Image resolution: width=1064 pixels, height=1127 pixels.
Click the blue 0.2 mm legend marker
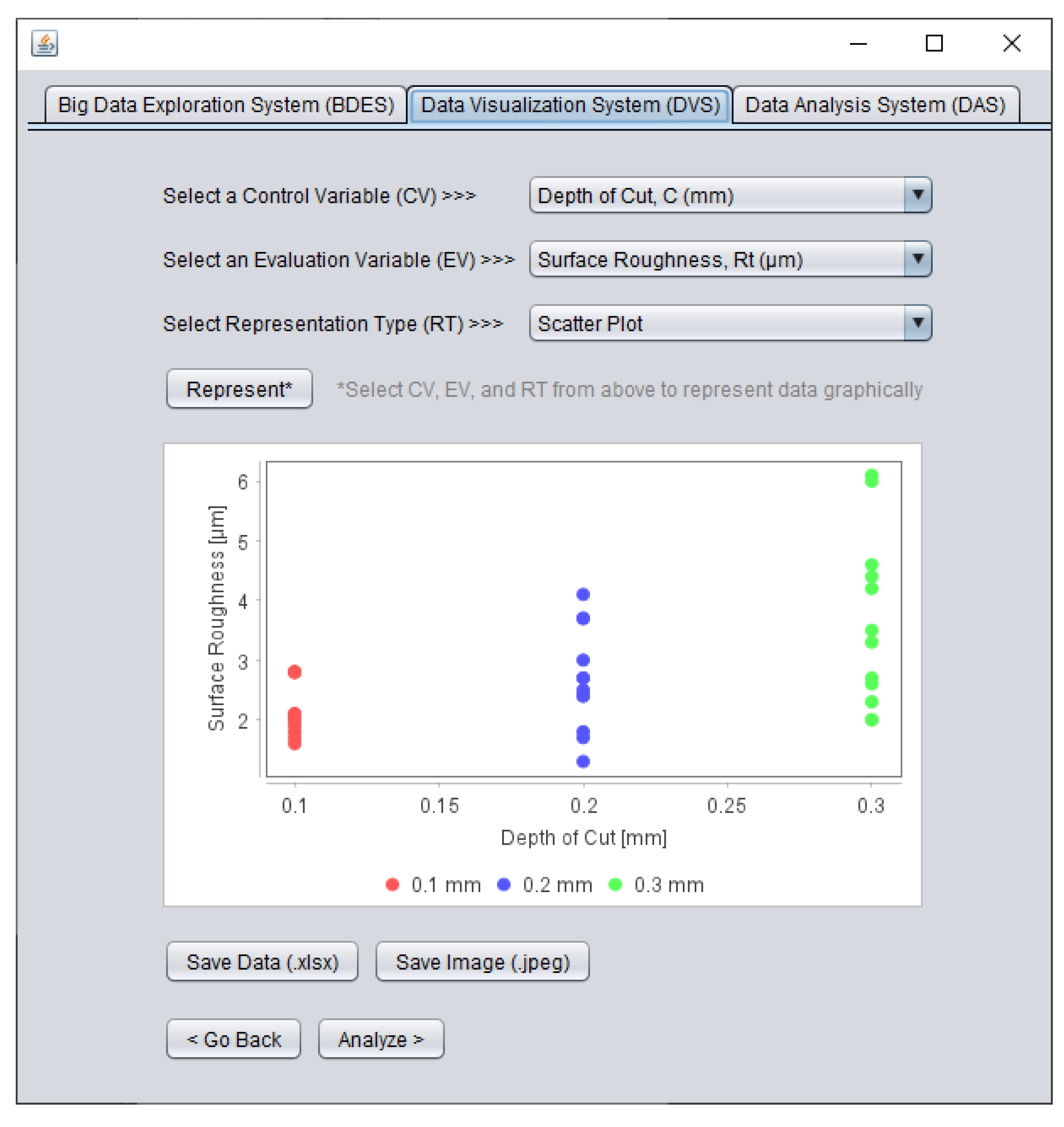coord(504,884)
